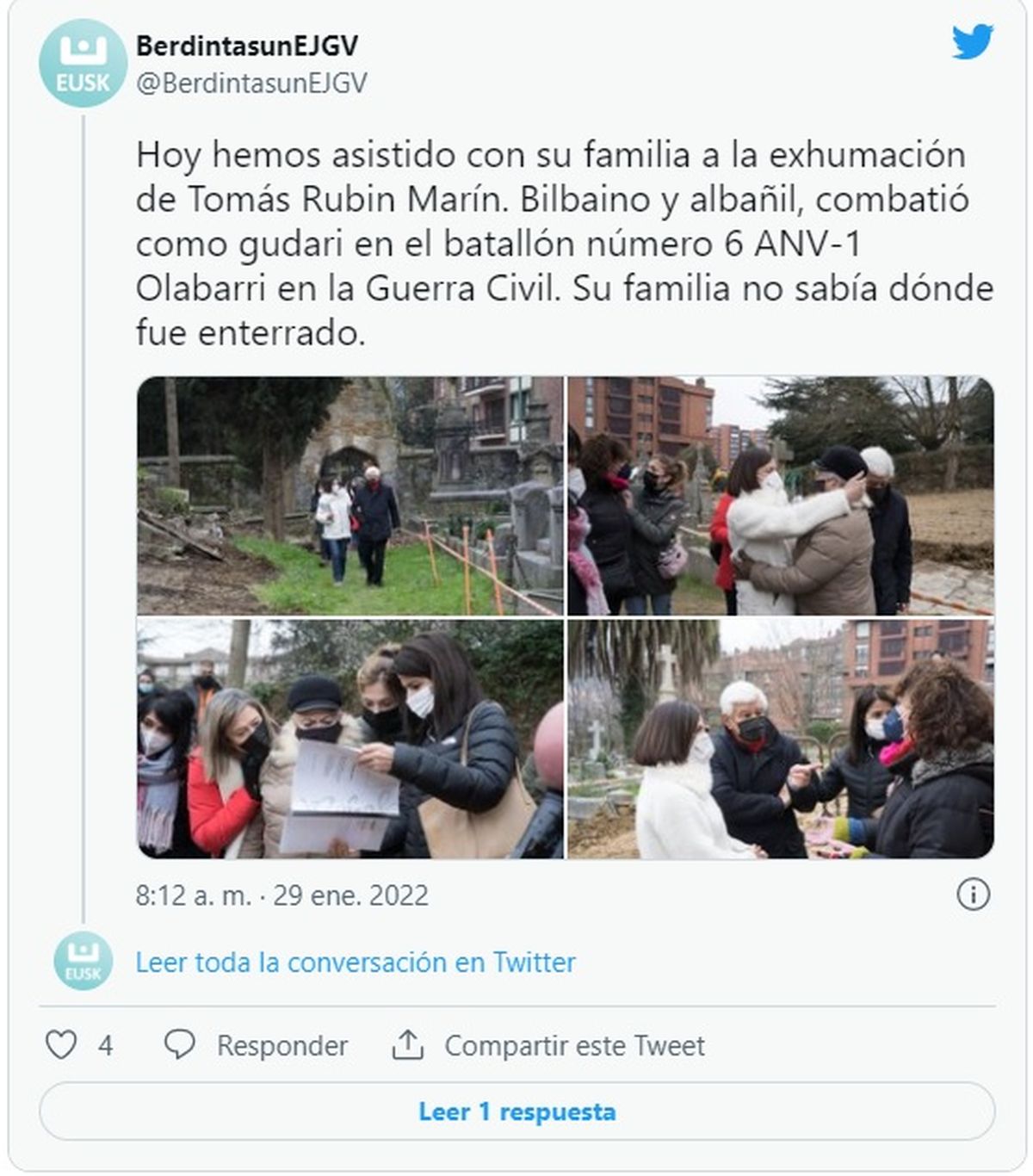Click the share upload arrow icon
This screenshot has height=1176, width=1033.
click(x=408, y=1045)
